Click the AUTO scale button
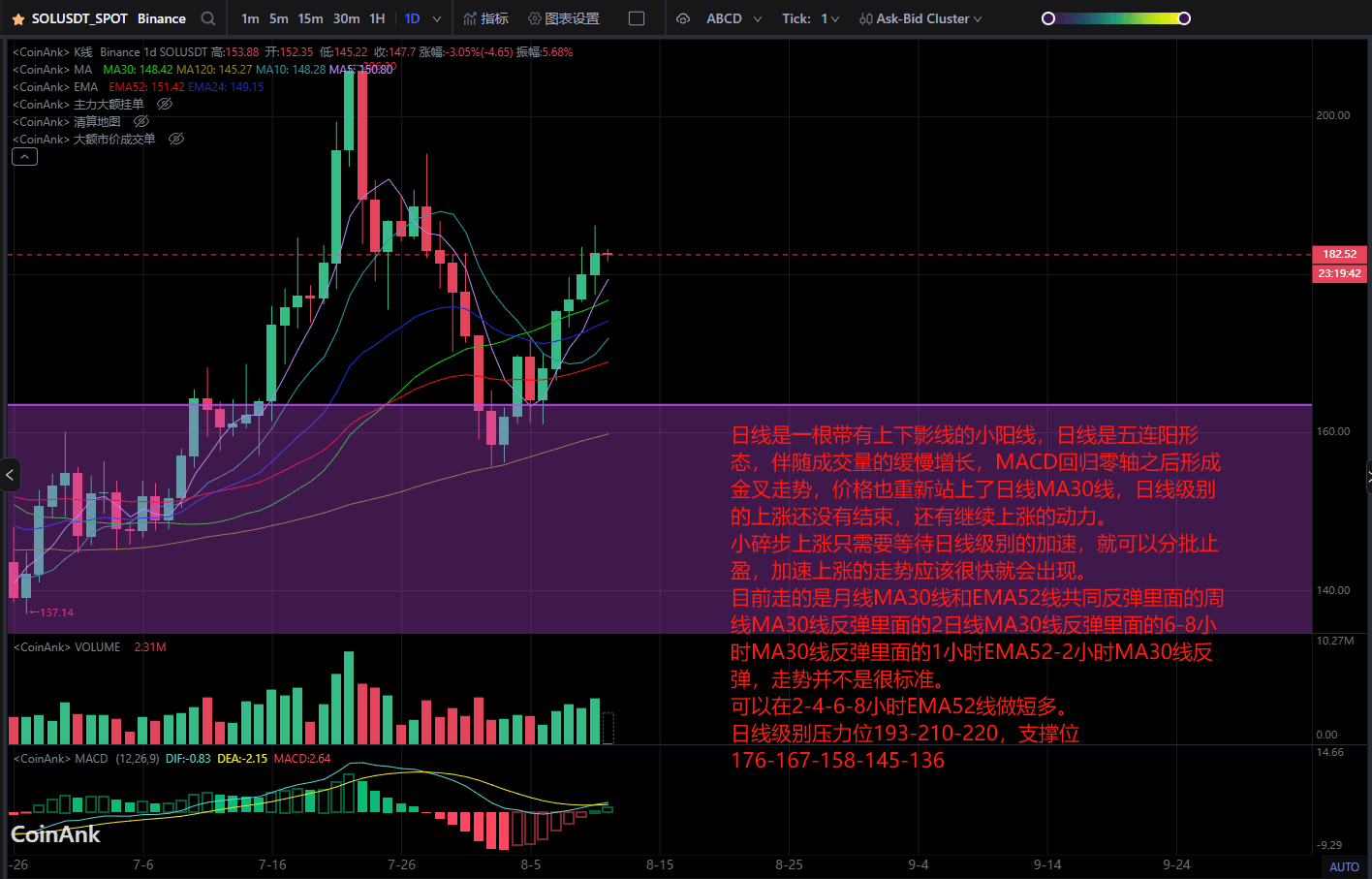The height and width of the screenshot is (879, 1372). 1344,866
